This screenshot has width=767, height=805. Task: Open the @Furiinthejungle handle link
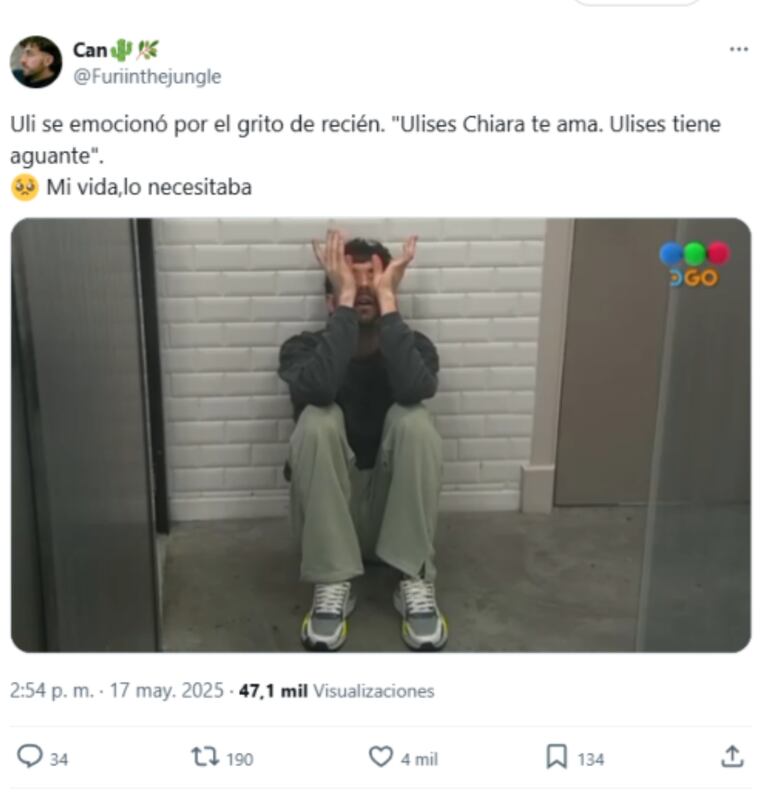147,76
